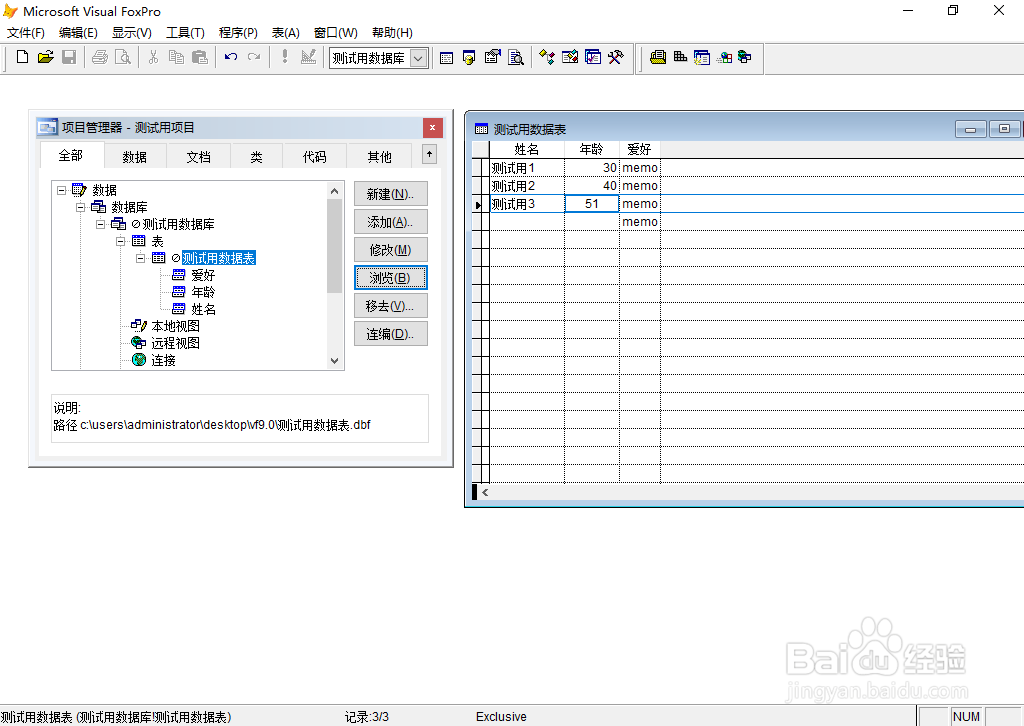
Task: Click the 修改(M) button
Action: (391, 250)
